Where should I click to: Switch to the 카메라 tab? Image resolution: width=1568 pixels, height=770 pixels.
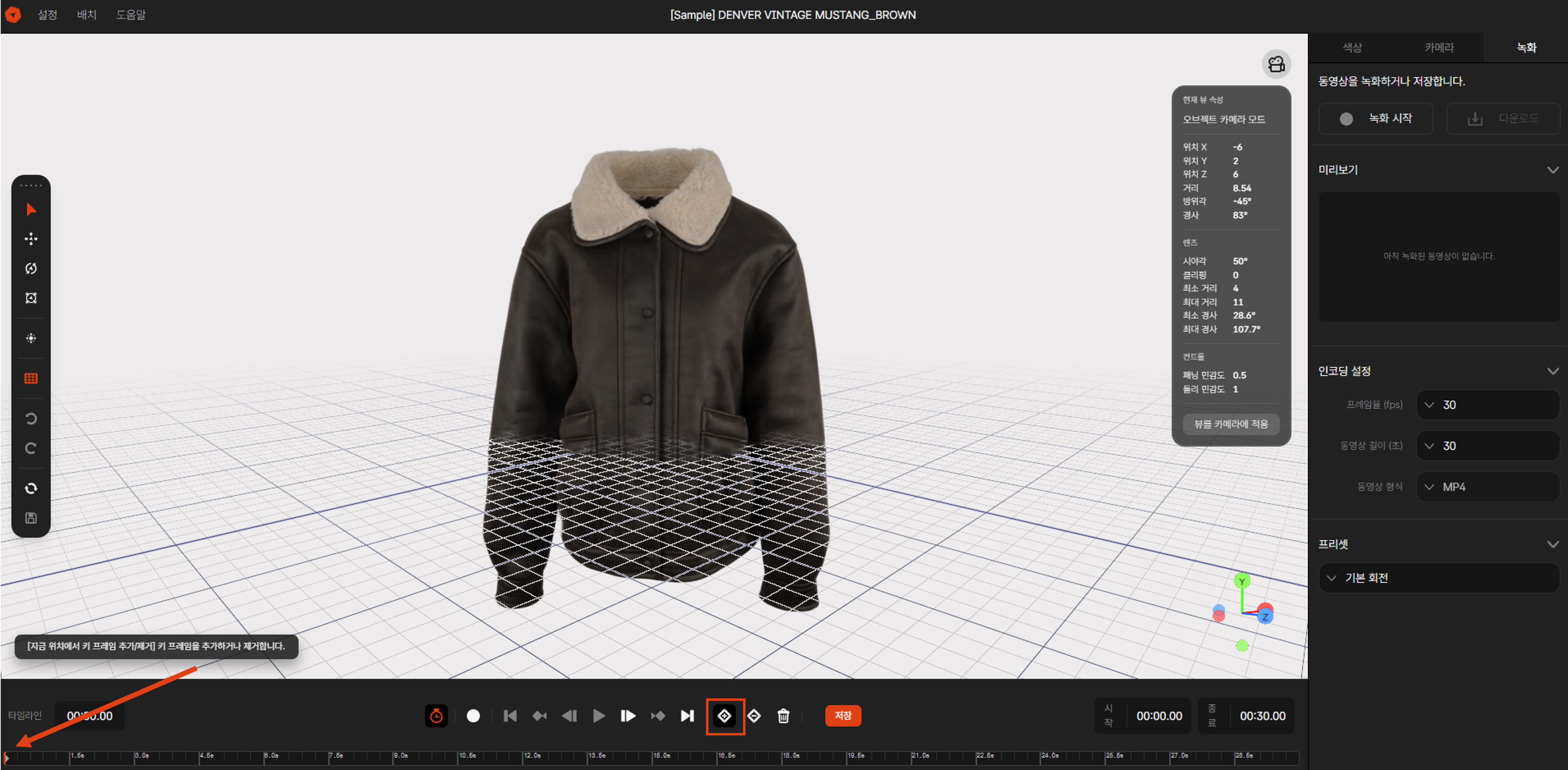(x=1439, y=47)
